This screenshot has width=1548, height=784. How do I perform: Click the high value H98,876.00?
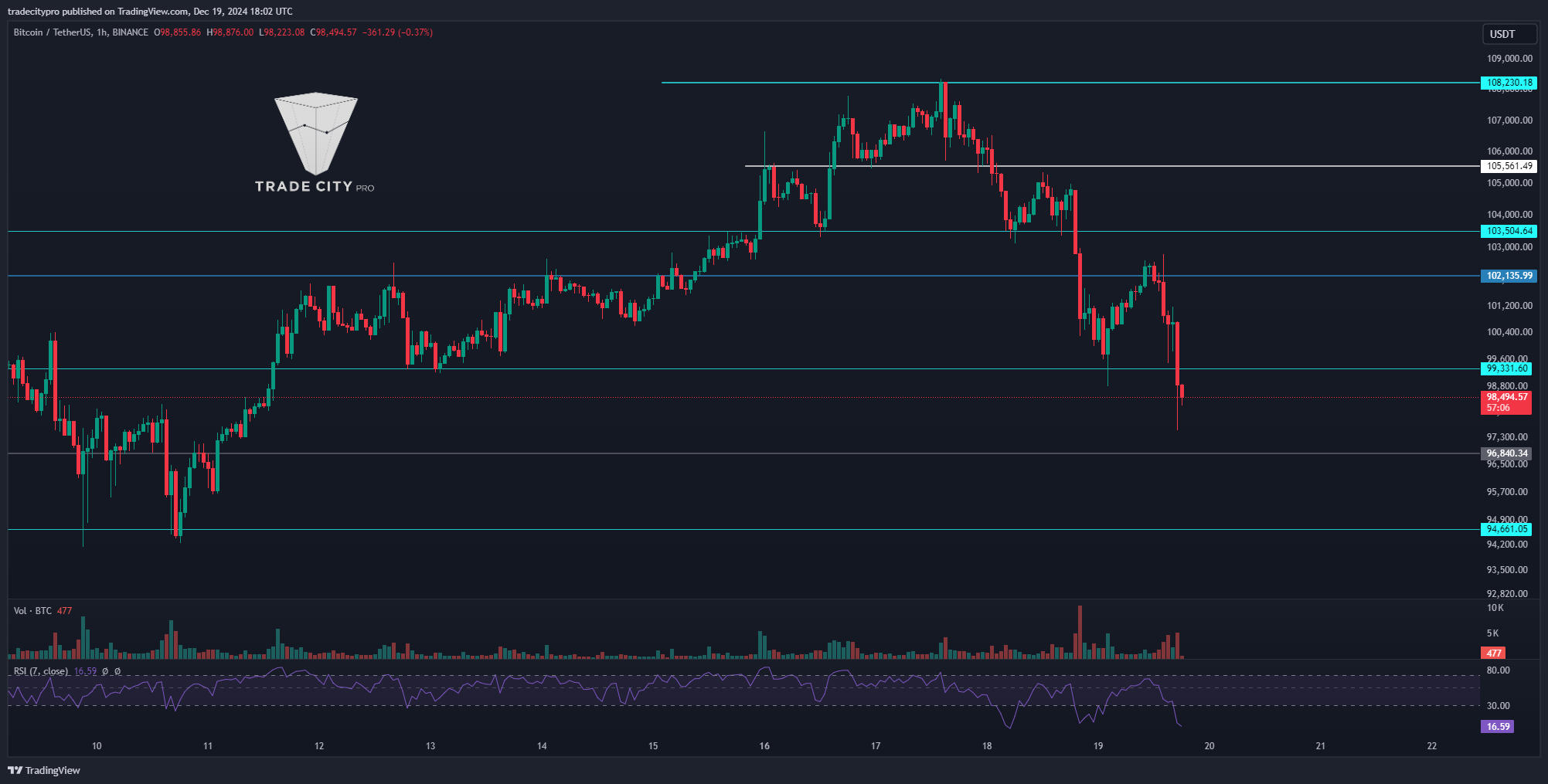230,32
